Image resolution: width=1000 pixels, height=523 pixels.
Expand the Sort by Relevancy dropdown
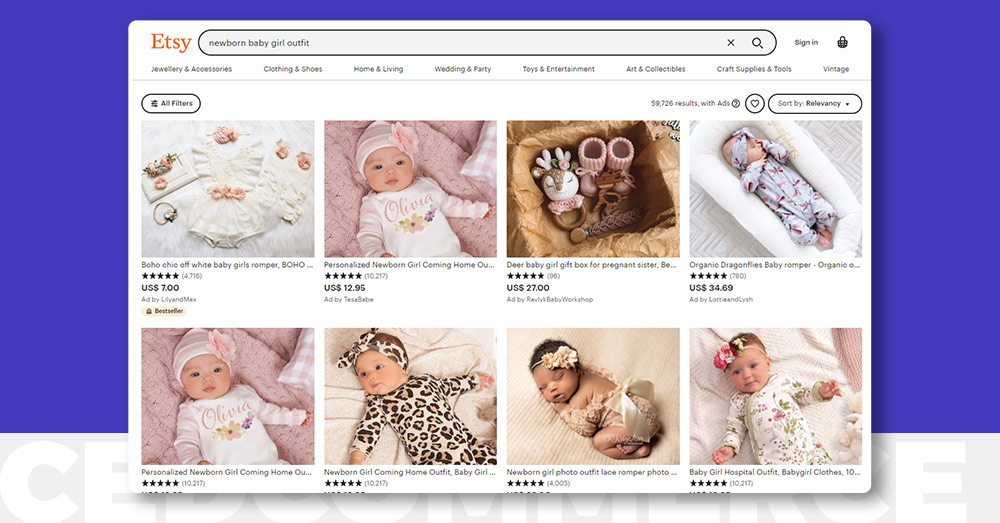[814, 103]
